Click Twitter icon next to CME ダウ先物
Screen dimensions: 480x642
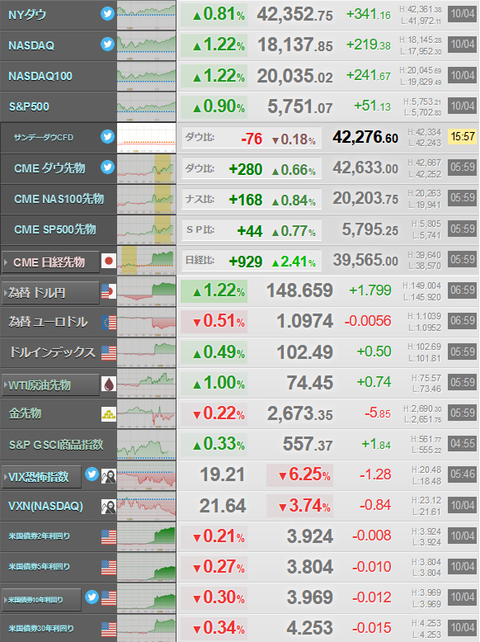tap(107, 167)
